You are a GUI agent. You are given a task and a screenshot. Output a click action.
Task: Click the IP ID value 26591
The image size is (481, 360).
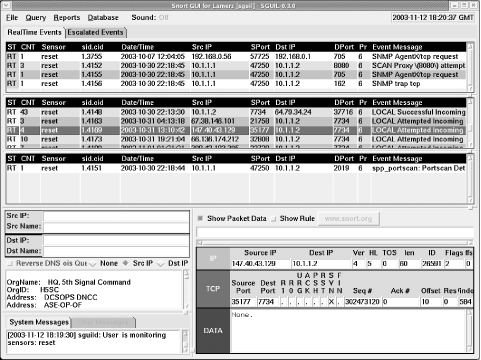tap(432, 264)
